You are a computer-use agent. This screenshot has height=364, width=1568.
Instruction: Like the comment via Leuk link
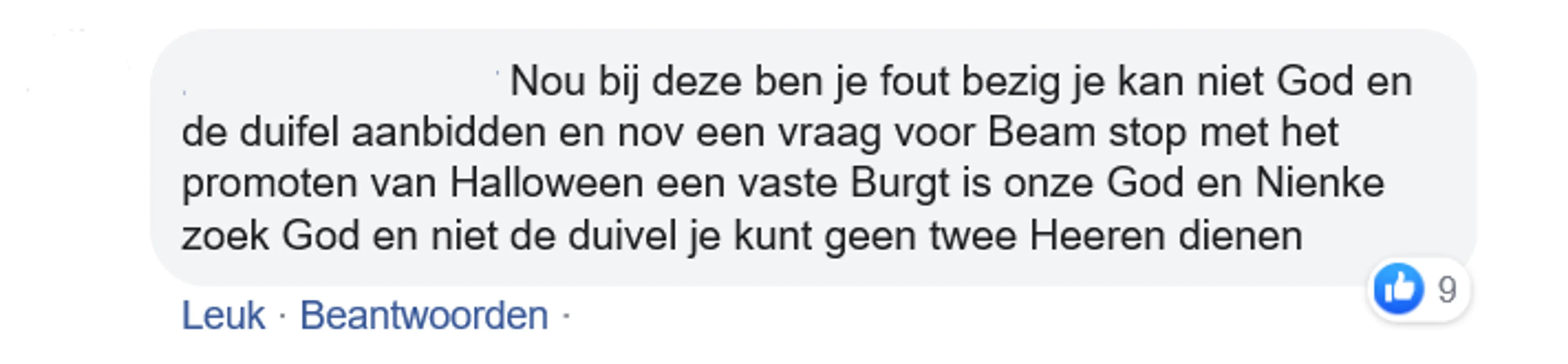[223, 316]
